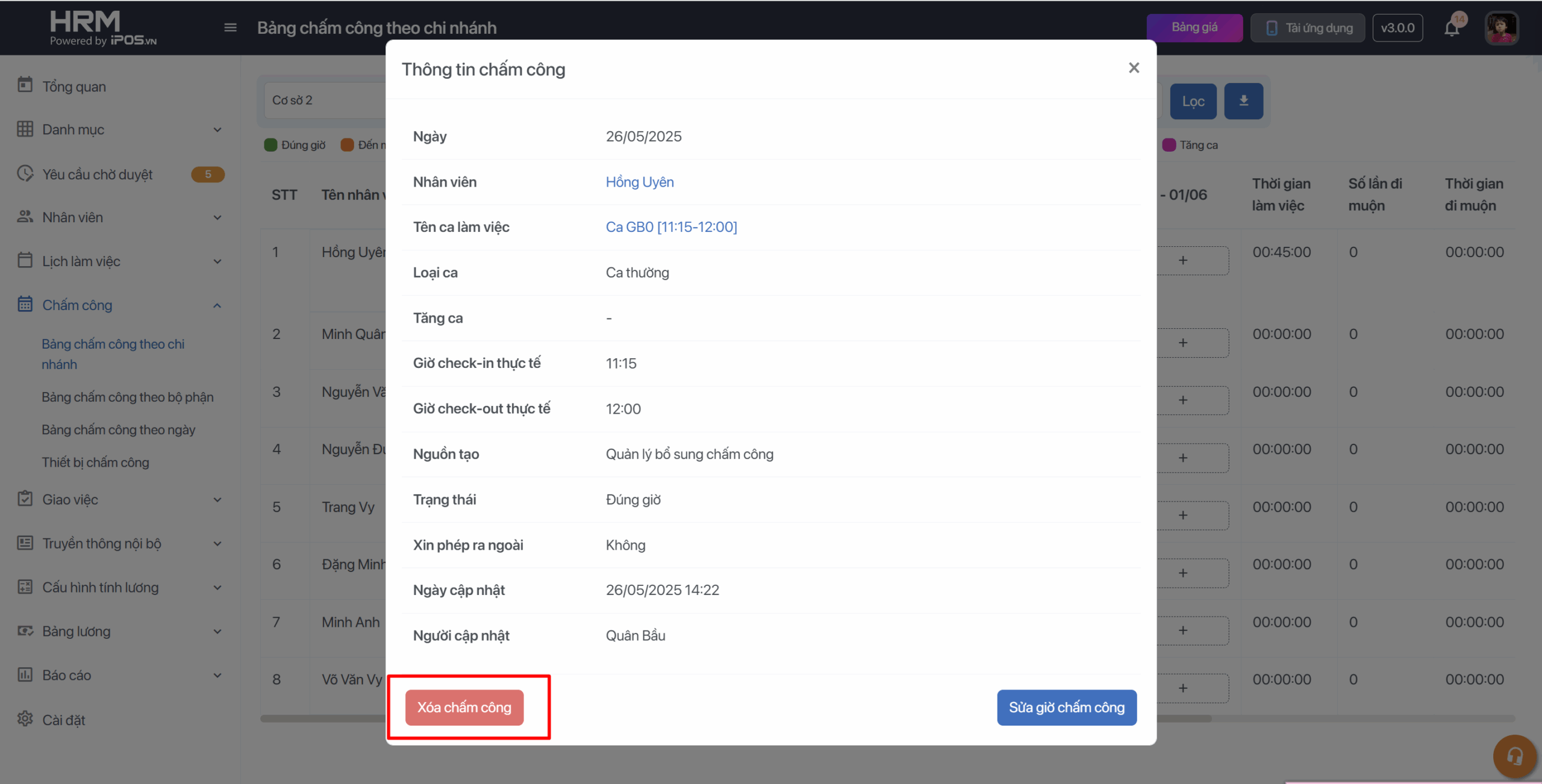Viewport: 1542px width, 784px height.
Task: Expand Bảng lương dropdown chevron
Action: pyautogui.click(x=217, y=631)
